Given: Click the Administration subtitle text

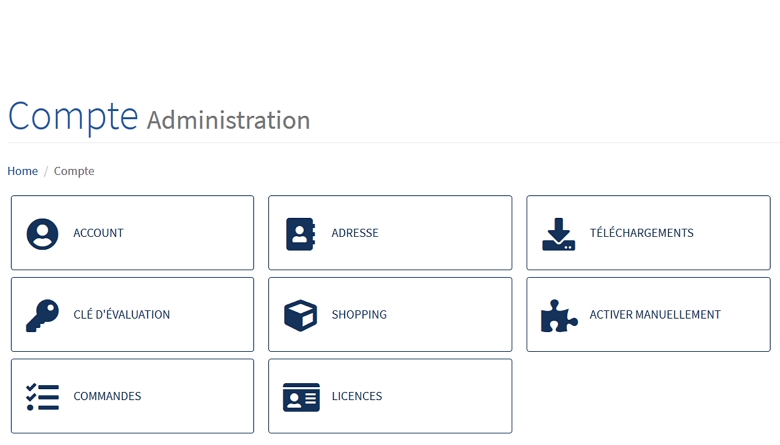Looking at the screenshot, I should pyautogui.click(x=228, y=120).
